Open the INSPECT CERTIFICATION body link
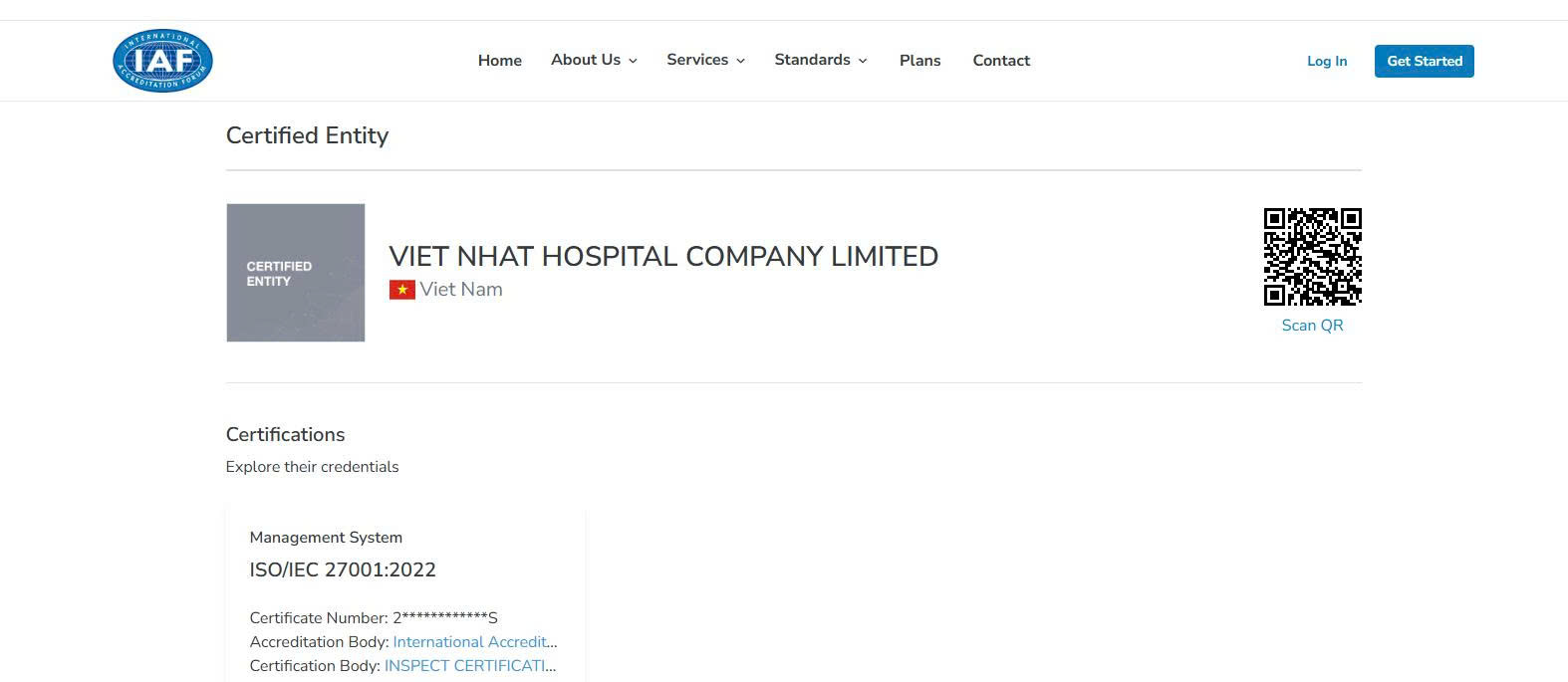 click(469, 666)
